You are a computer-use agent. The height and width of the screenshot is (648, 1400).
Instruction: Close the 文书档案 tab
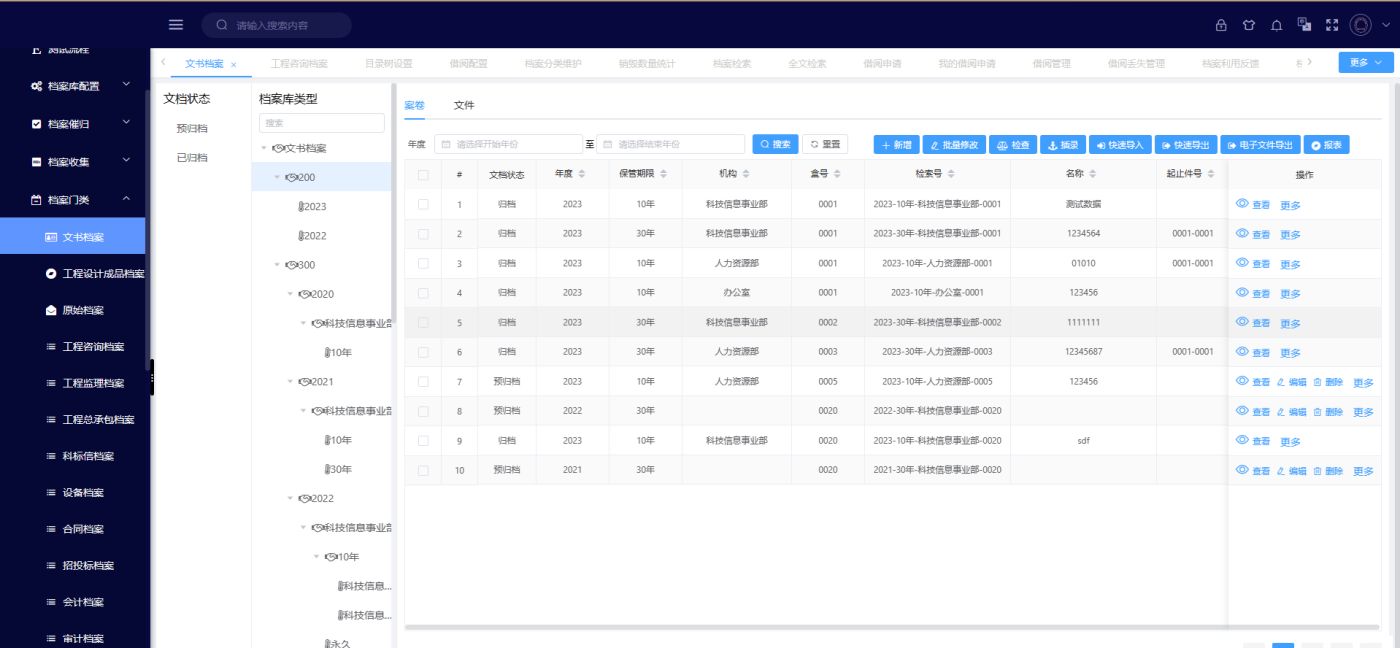[x=233, y=64]
